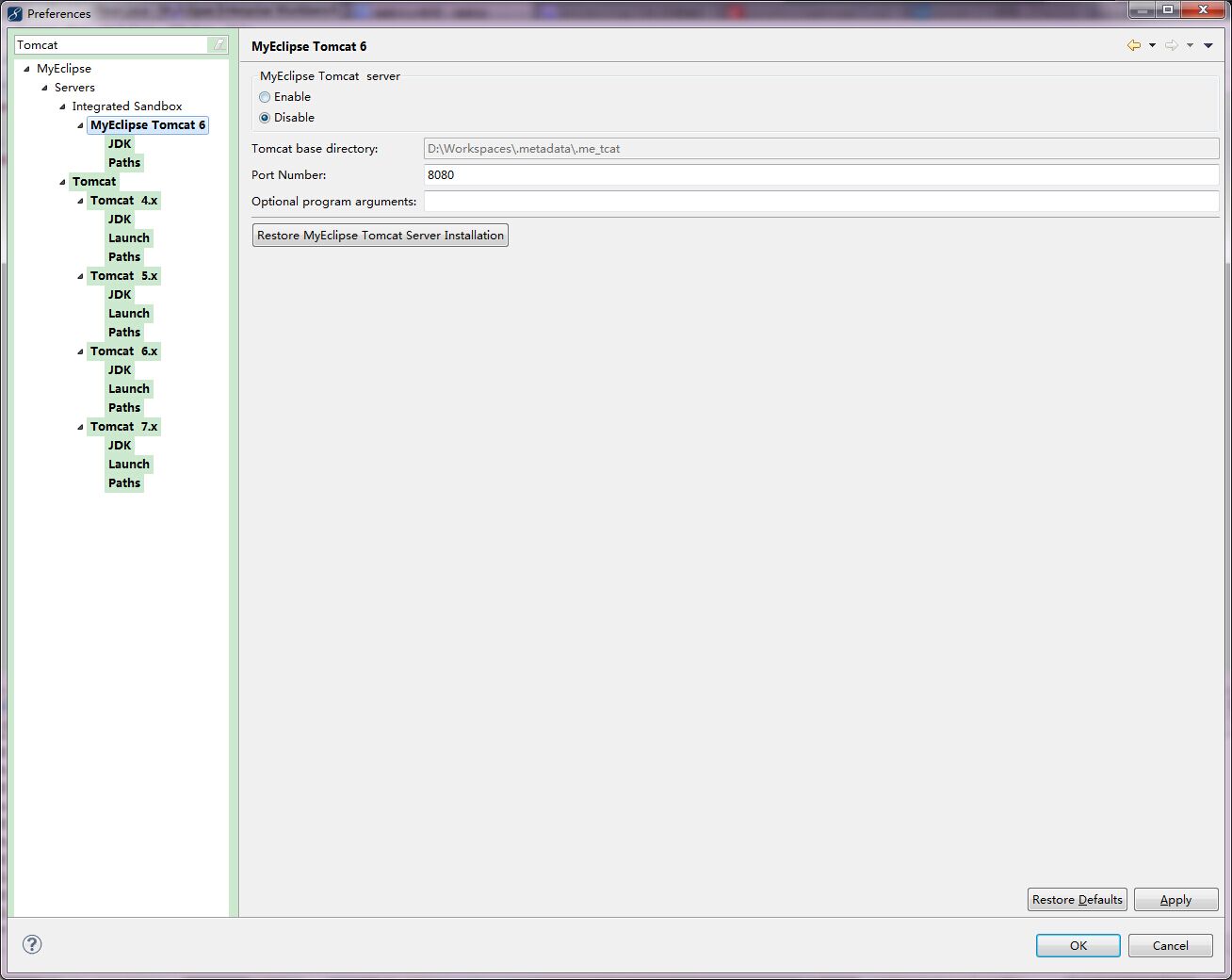Screen dimensions: 1232x980
Task: Collapse the Tomcat 6.x node
Action: 80,351
